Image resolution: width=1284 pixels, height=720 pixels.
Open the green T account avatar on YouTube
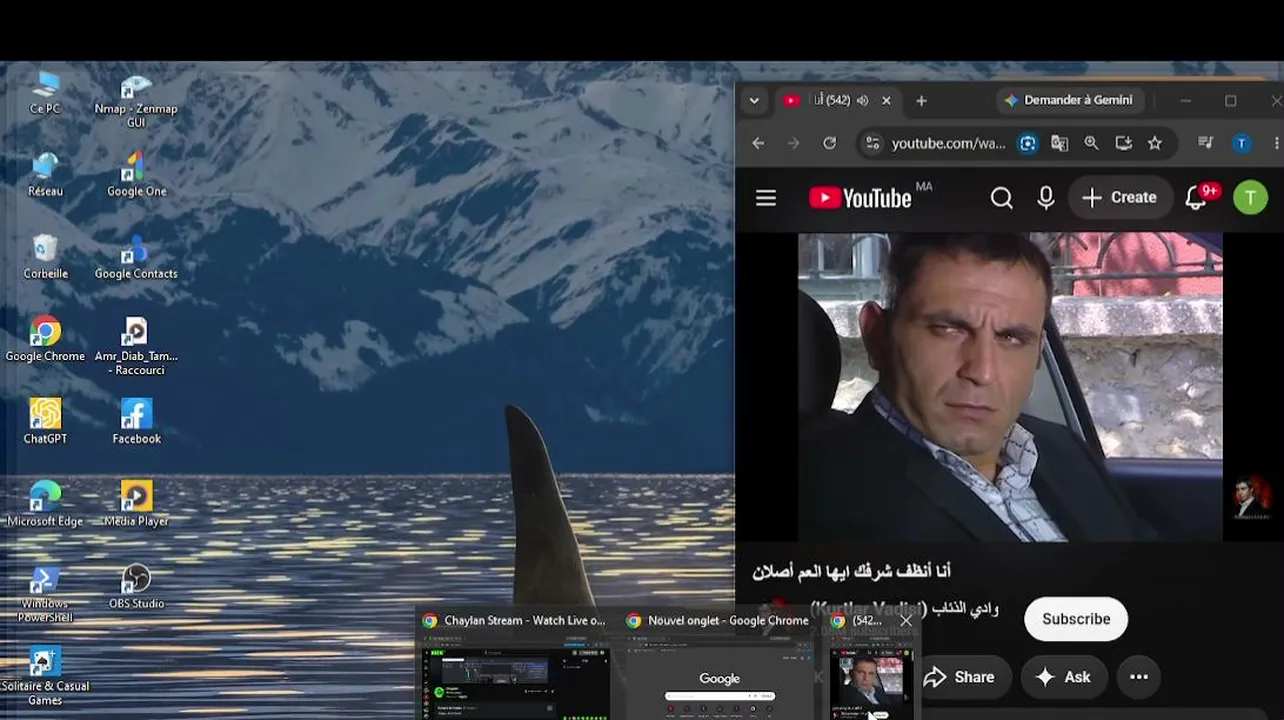[x=1250, y=198]
